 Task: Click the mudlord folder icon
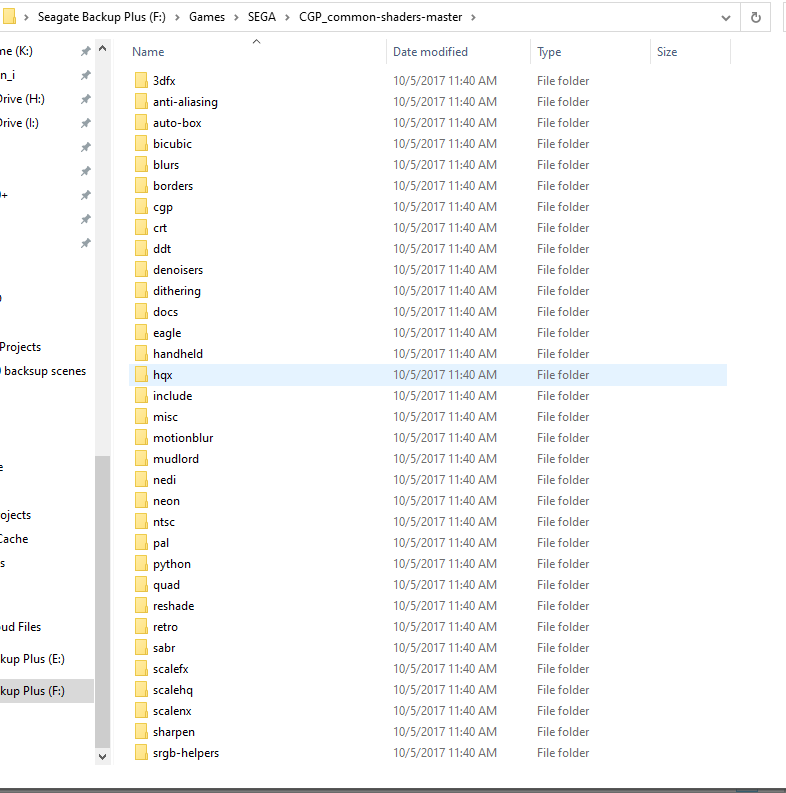(141, 459)
